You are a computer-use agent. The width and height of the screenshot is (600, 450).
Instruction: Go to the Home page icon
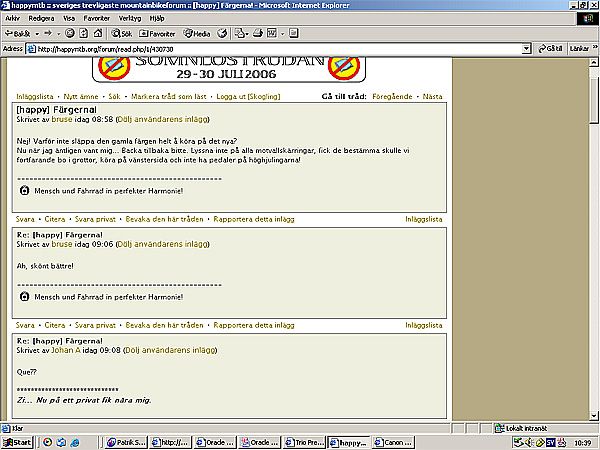(x=98, y=34)
